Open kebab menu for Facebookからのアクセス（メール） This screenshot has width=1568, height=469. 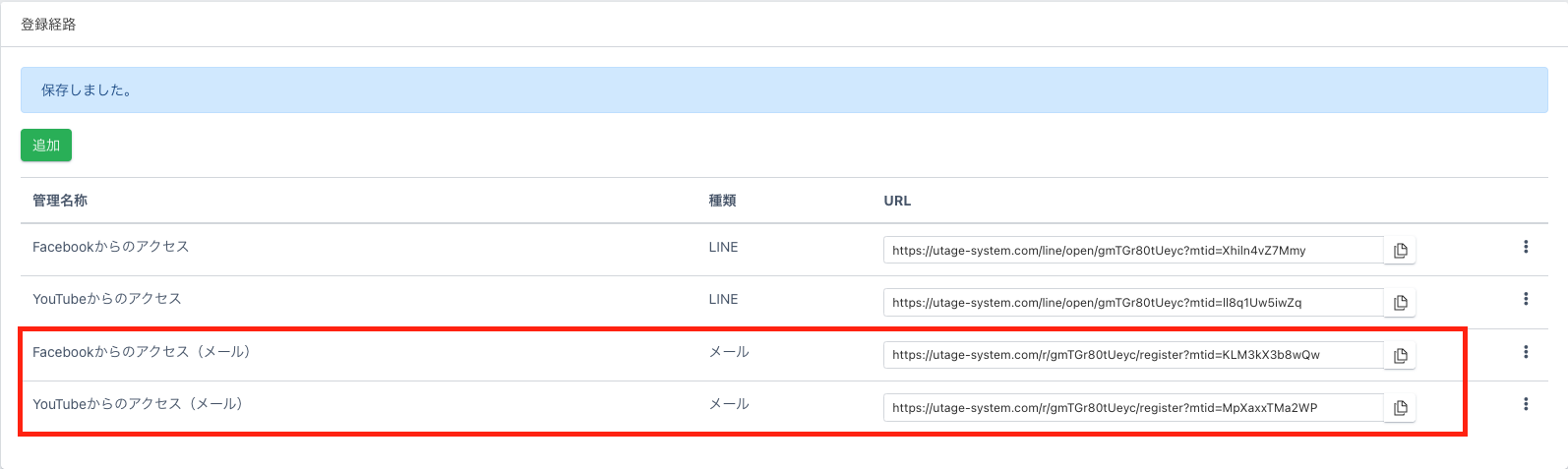pos(1525,352)
